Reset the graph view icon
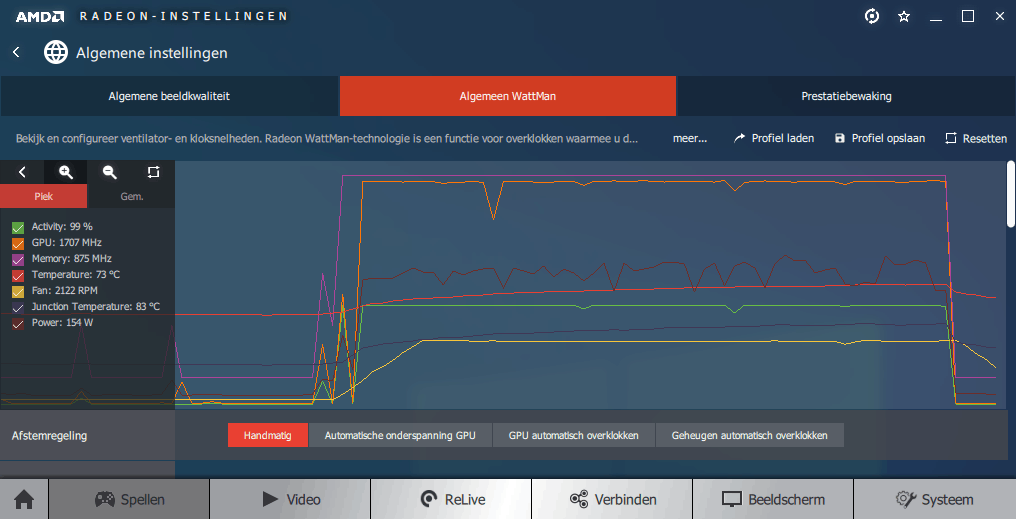Screen dimensions: 1016x519 [153, 172]
